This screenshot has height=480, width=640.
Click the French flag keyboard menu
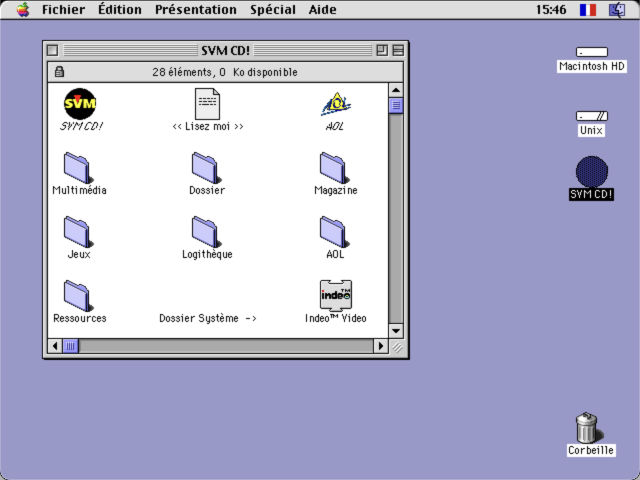click(x=588, y=9)
